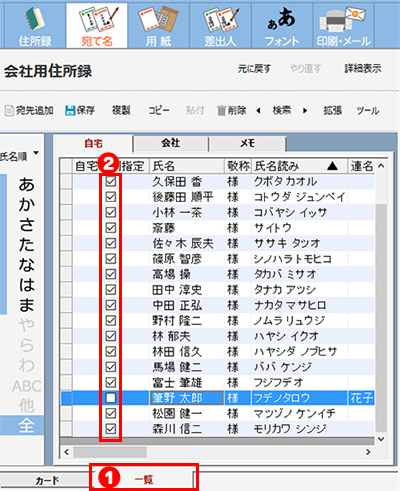Select row header for 篠原 智彦
The width and height of the screenshot is (400, 491).
(67, 259)
